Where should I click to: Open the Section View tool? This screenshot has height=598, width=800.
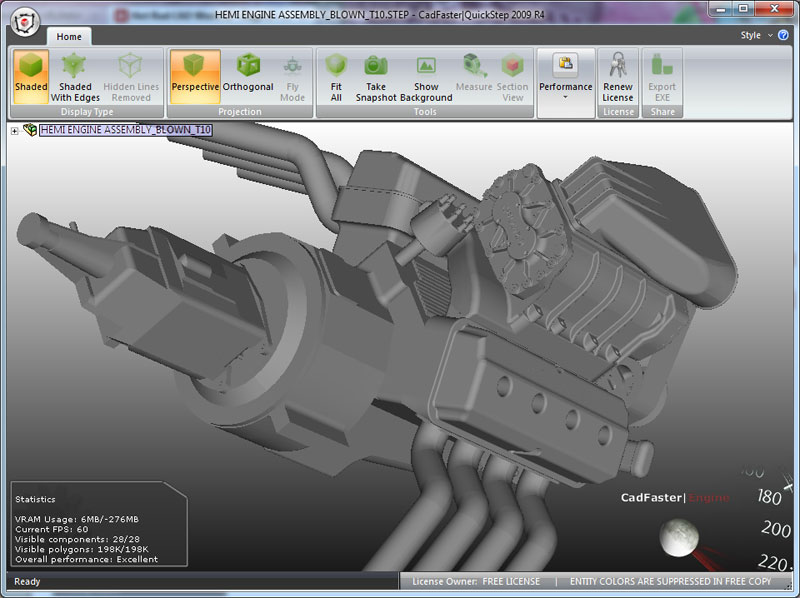tap(513, 76)
